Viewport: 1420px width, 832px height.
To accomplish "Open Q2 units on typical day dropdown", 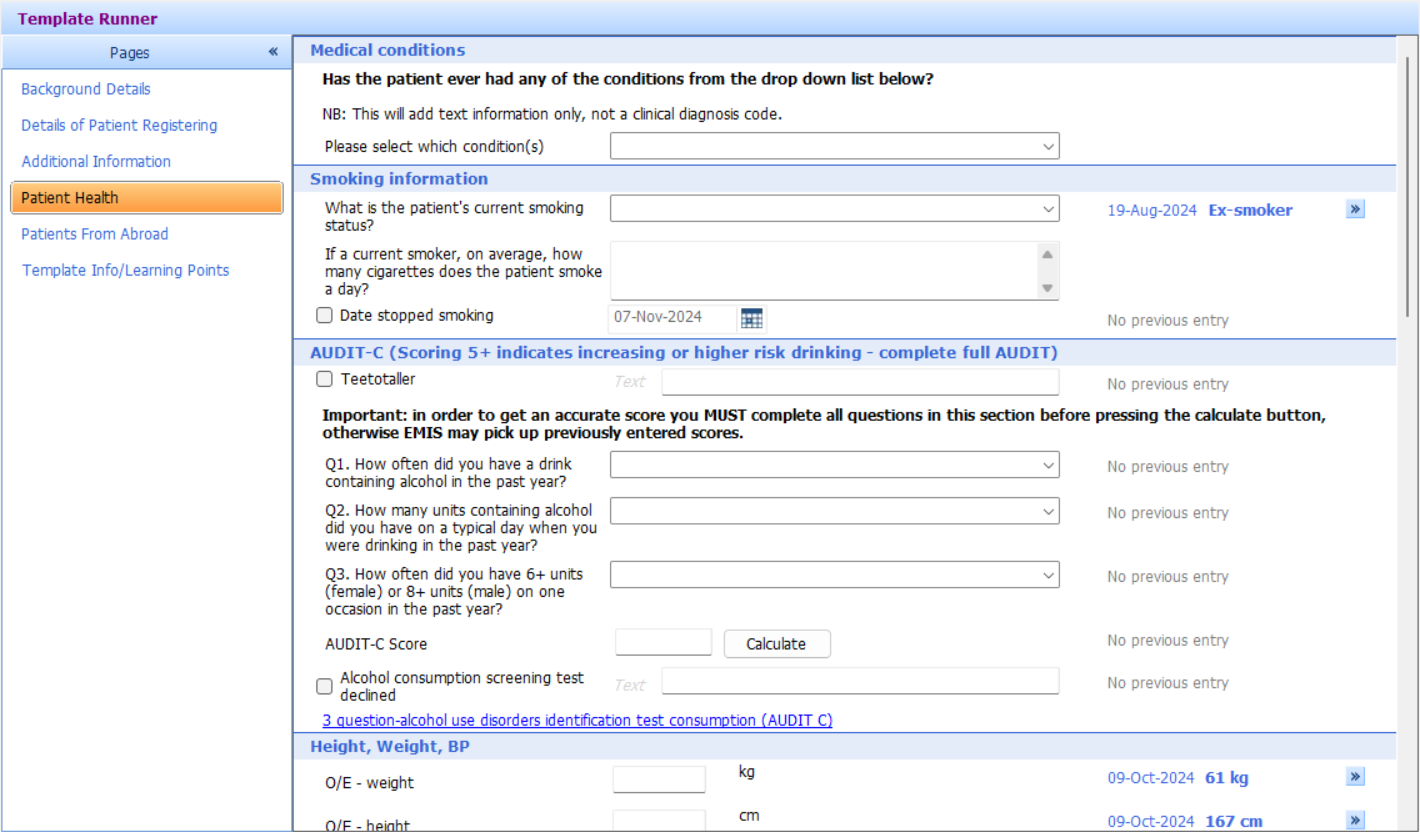I will click(835, 511).
